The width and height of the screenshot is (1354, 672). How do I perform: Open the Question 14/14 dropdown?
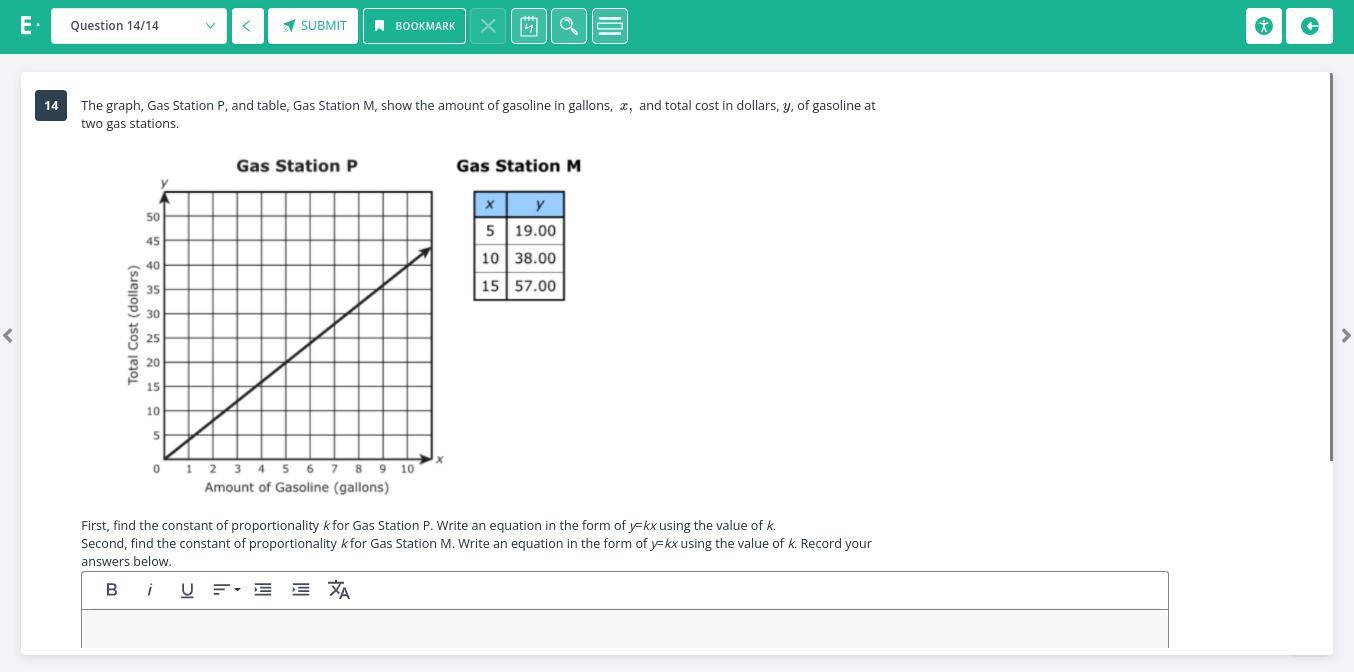[x=139, y=25]
